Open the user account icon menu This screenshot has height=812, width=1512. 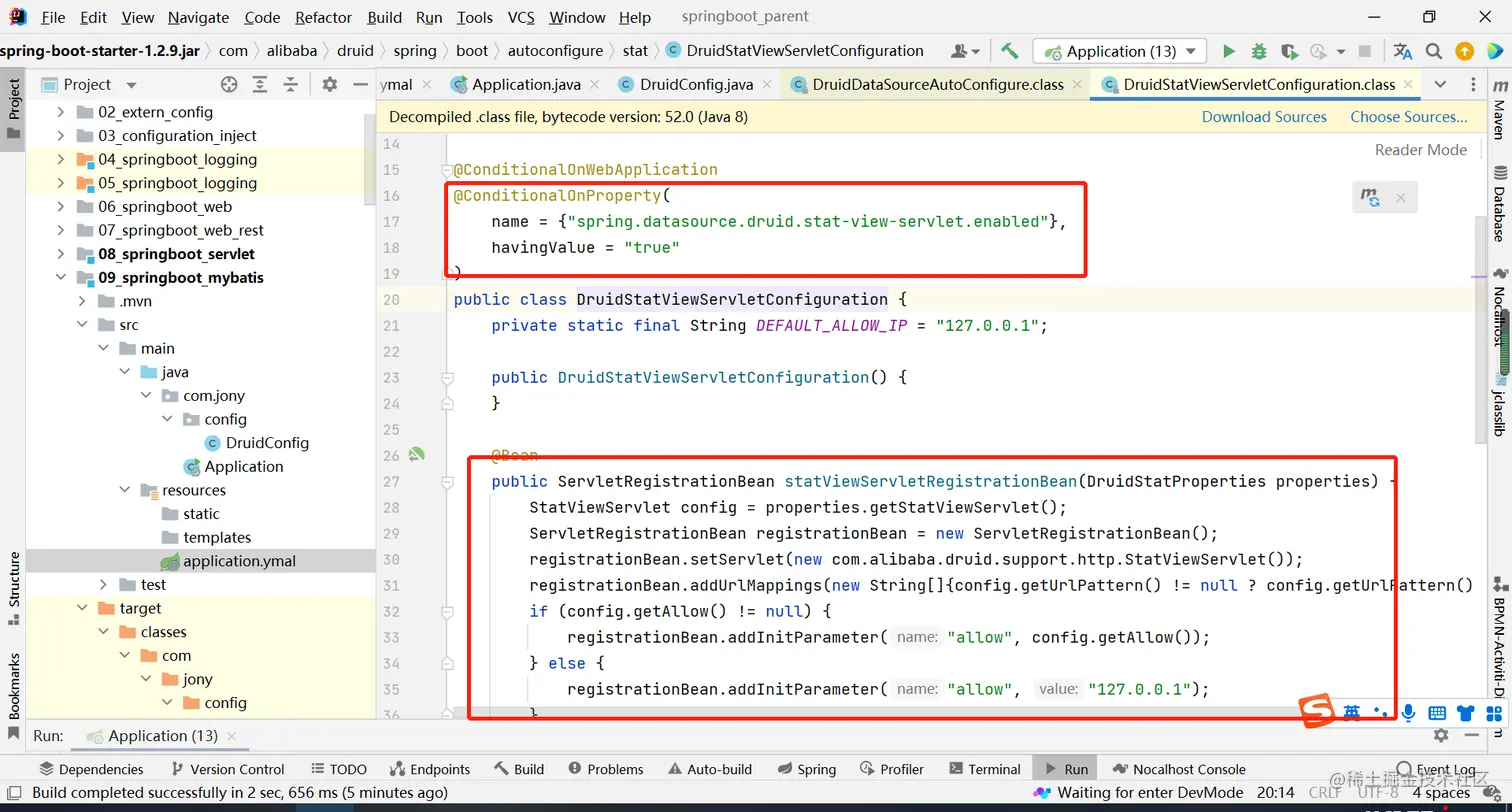tap(965, 51)
